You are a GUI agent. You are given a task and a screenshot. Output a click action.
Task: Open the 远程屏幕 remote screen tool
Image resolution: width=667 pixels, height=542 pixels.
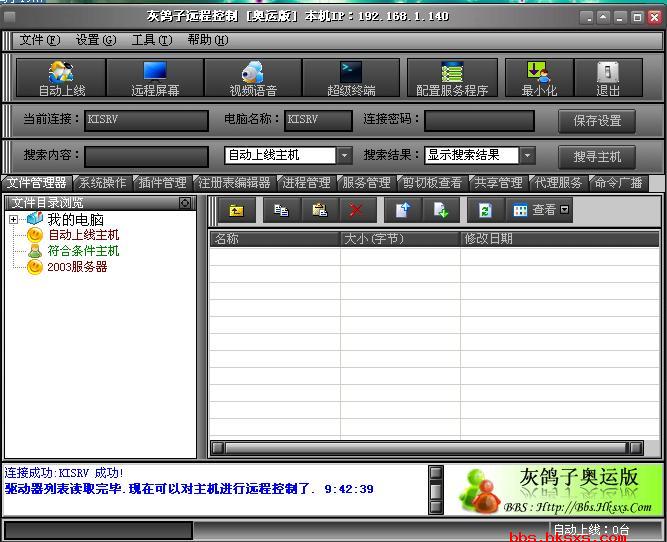click(155, 78)
